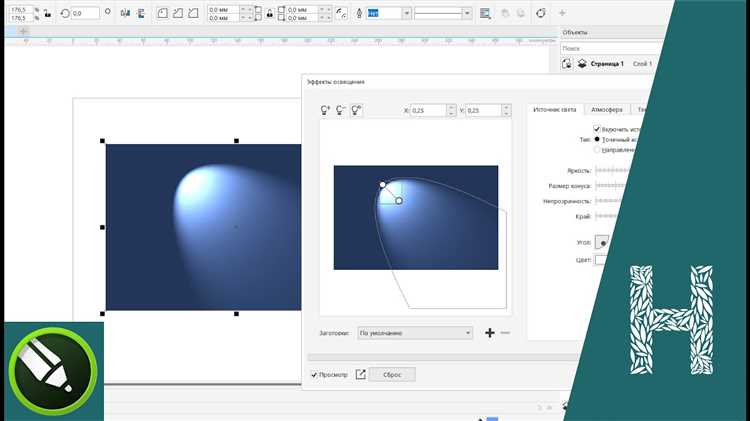Add a new light source with plus bulb
Image resolution: width=750 pixels, height=421 pixels.
(x=325, y=111)
